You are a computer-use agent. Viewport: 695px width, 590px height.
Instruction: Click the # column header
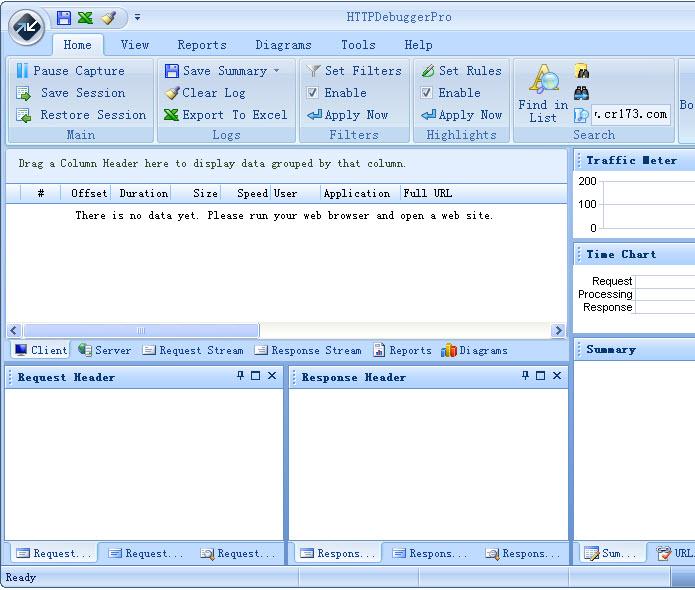pos(41,193)
